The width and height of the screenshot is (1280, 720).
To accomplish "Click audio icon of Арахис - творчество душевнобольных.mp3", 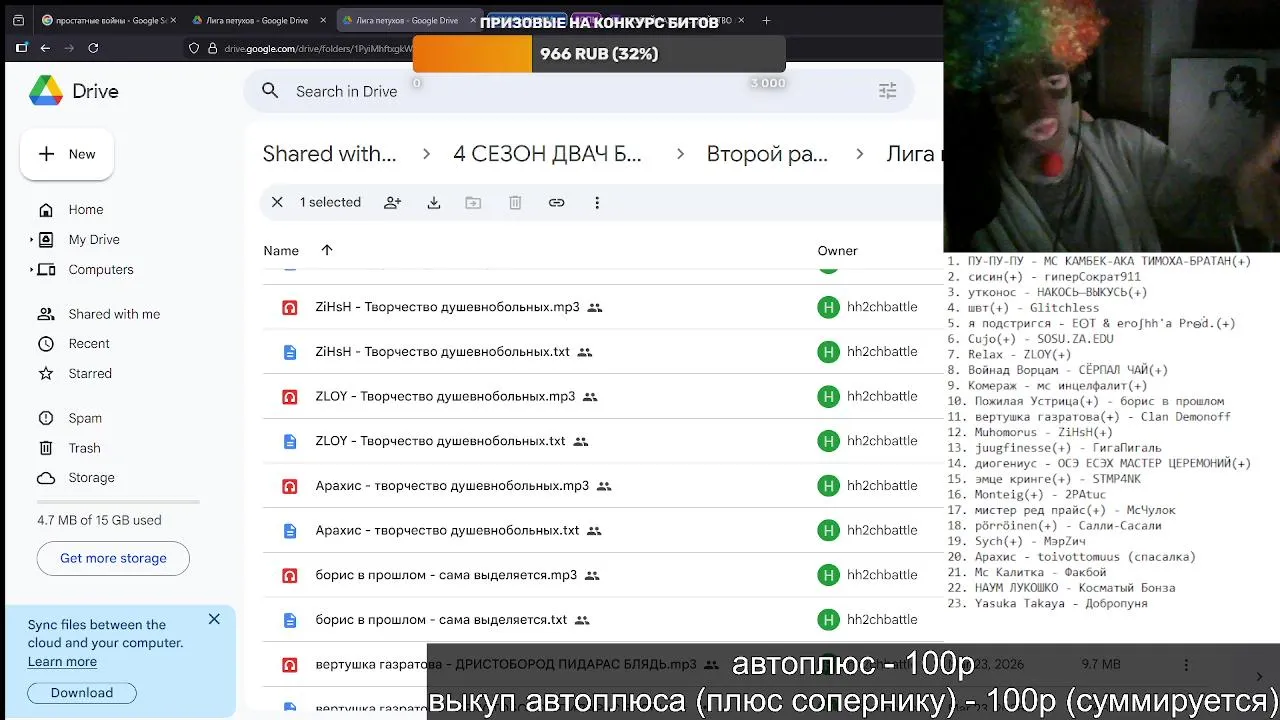I will click(x=290, y=486).
